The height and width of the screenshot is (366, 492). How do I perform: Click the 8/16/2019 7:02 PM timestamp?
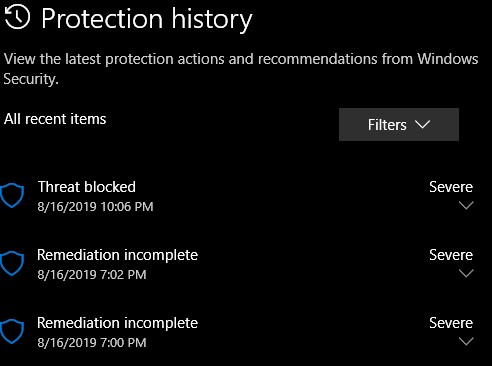click(x=92, y=275)
